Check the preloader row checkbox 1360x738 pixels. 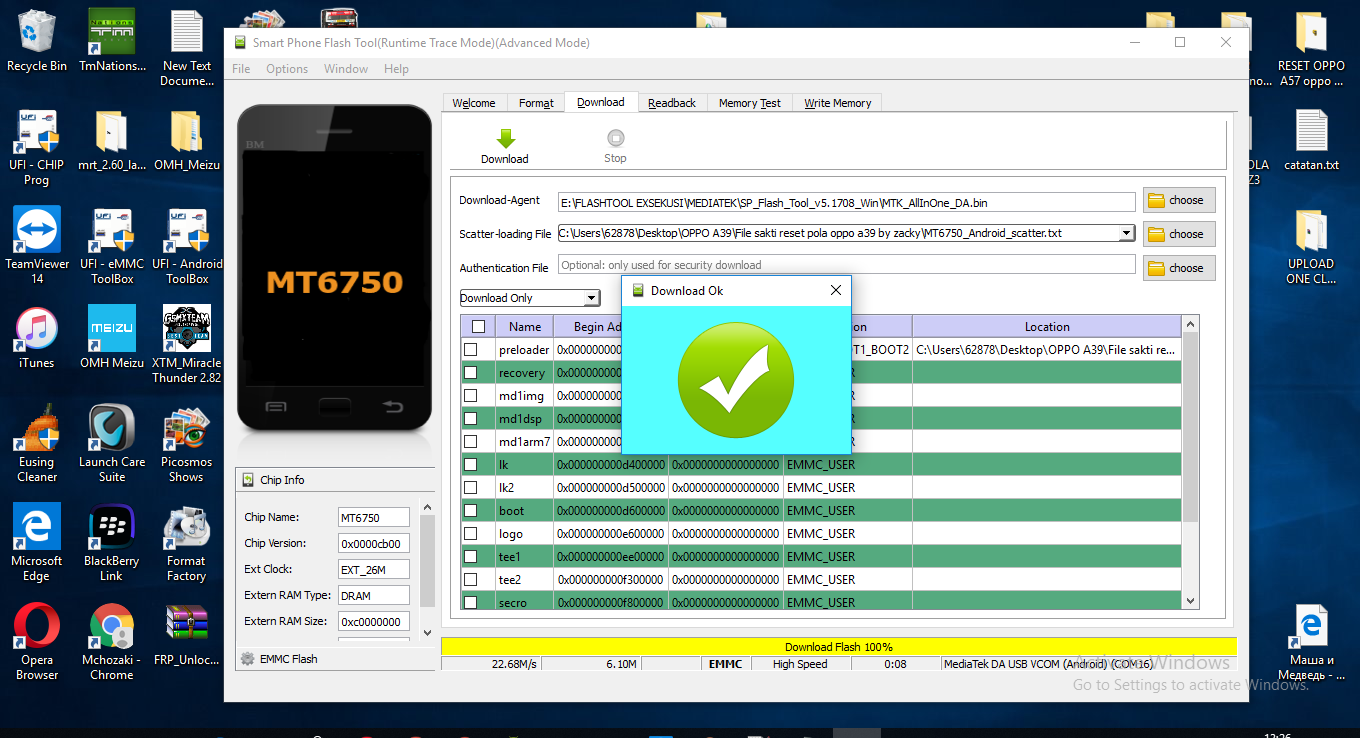tap(470, 349)
